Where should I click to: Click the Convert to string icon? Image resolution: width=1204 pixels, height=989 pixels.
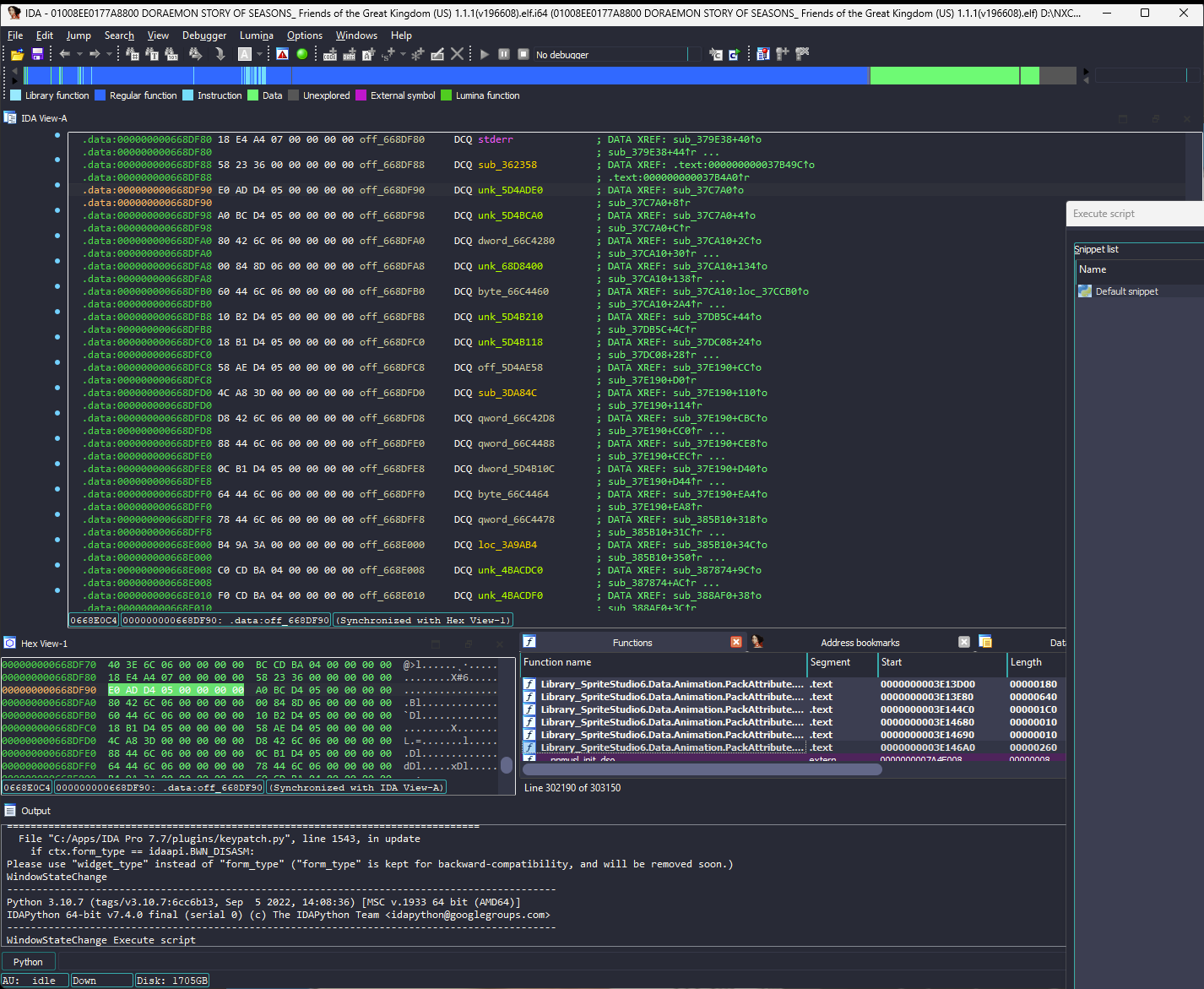click(x=368, y=54)
